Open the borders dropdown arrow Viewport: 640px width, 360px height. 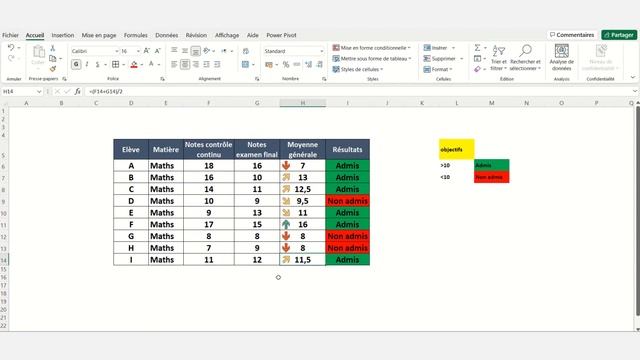coord(124,64)
